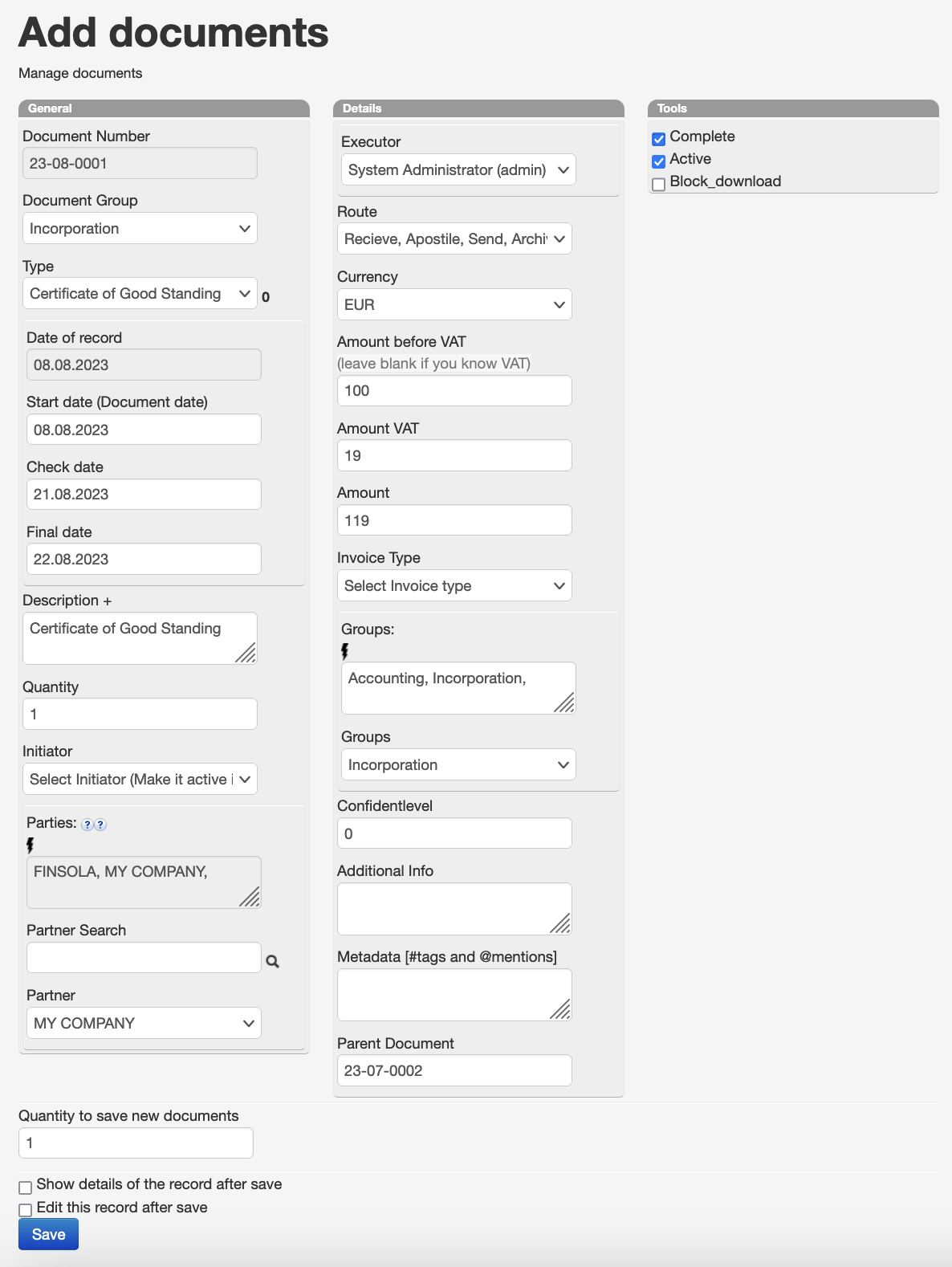Expand the Currency dropdown showing EUR
Viewport: 952px width, 1267px height.
coord(454,305)
